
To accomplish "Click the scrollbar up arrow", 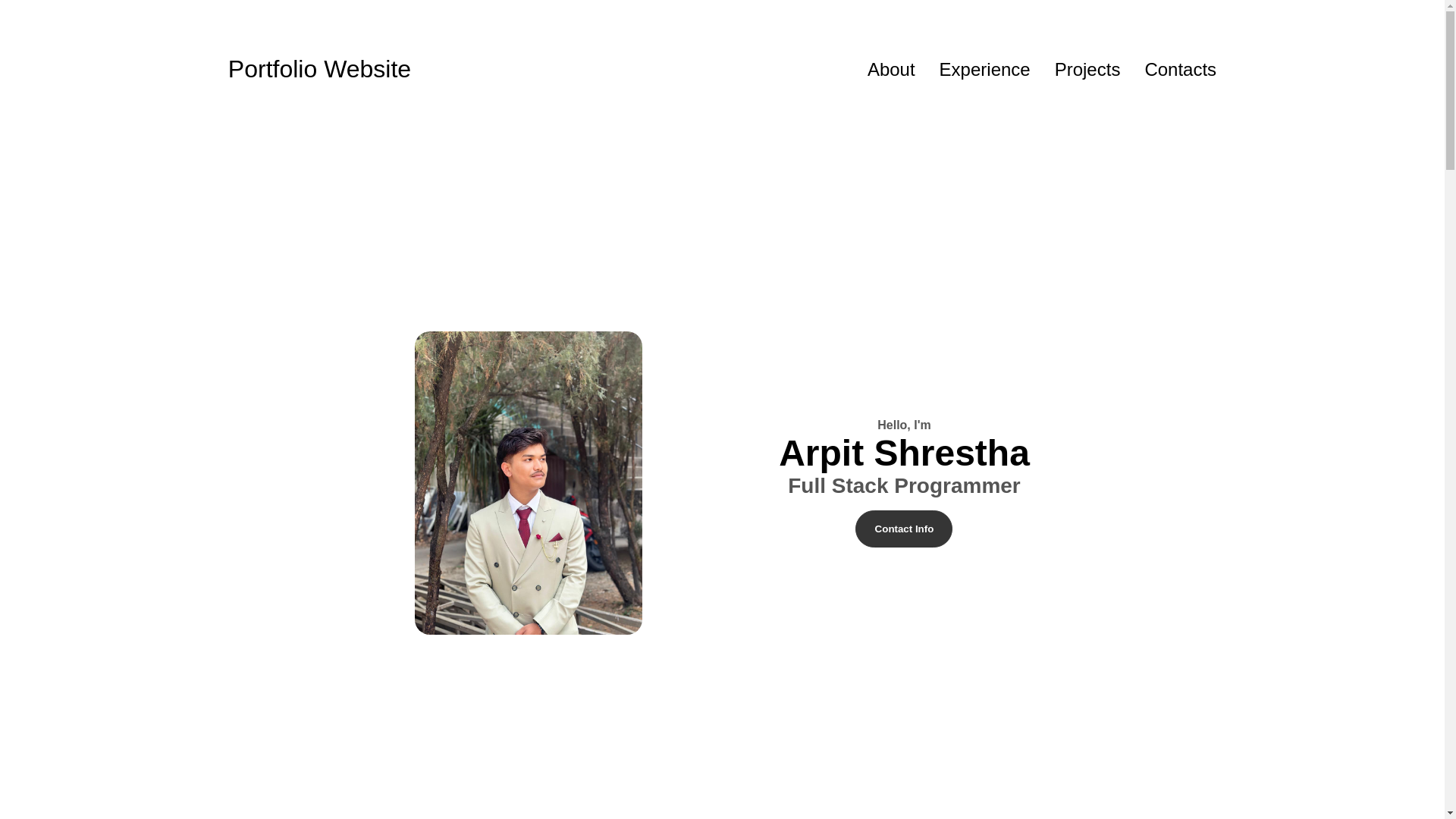I will pos(1450,5).
